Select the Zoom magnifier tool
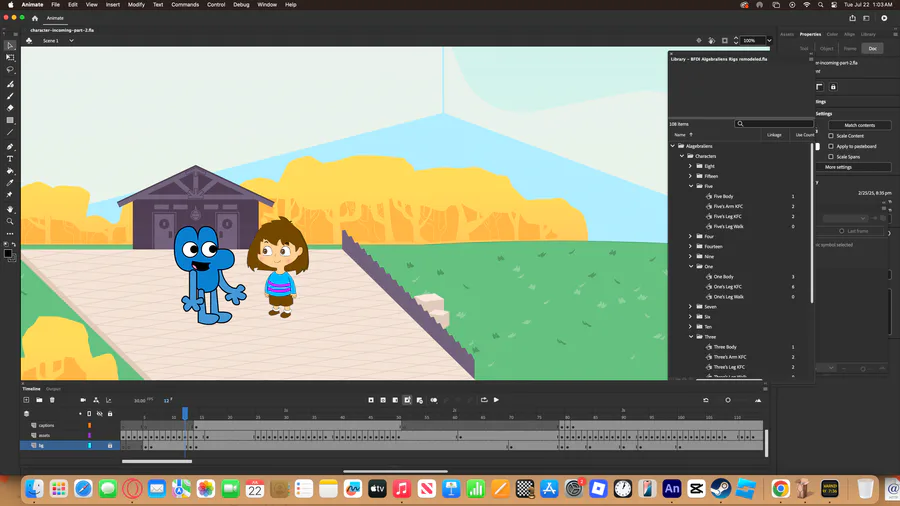Screen dimensions: 900x506 point(10,221)
